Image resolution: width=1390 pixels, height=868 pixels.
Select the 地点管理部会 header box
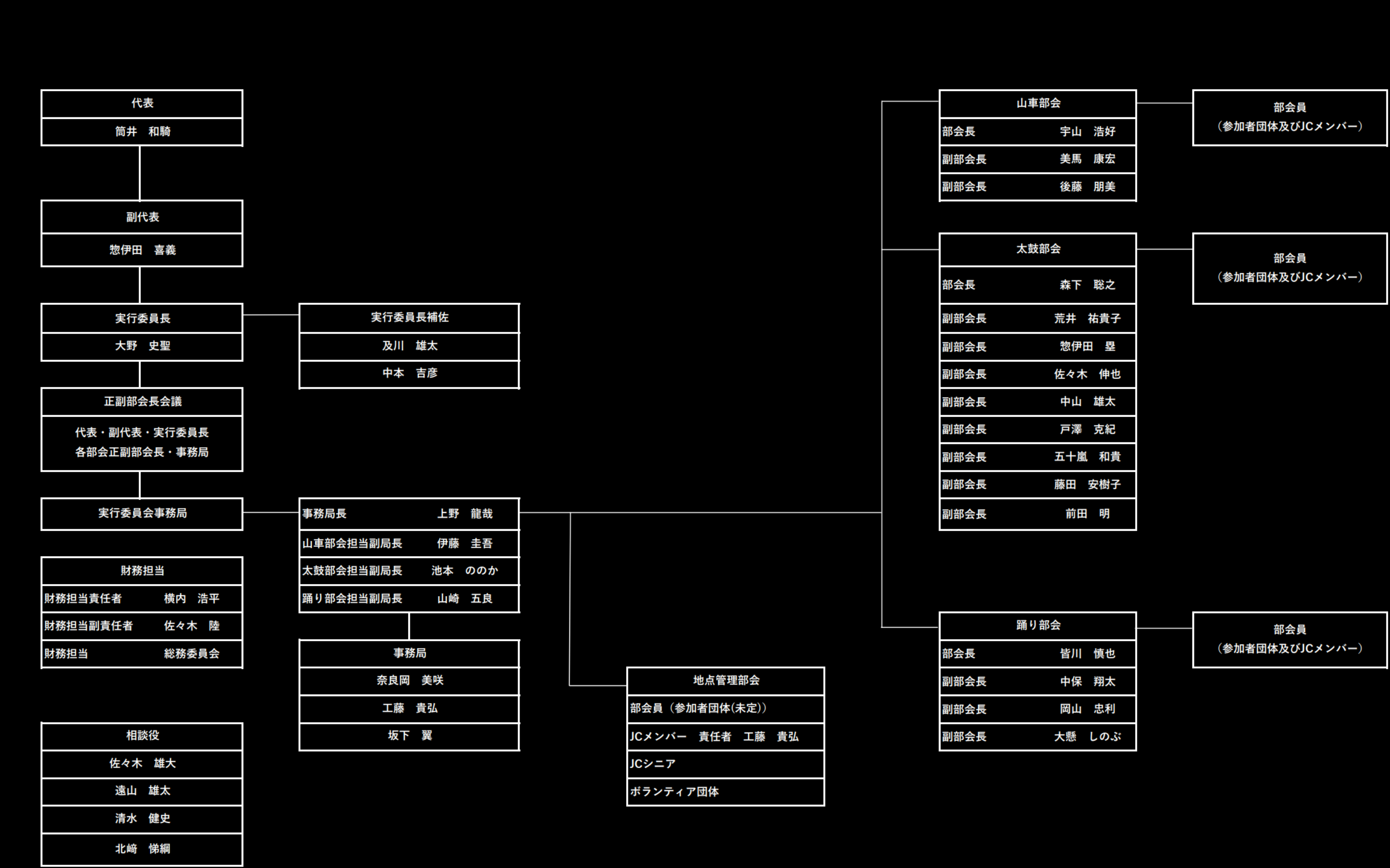coord(725,680)
